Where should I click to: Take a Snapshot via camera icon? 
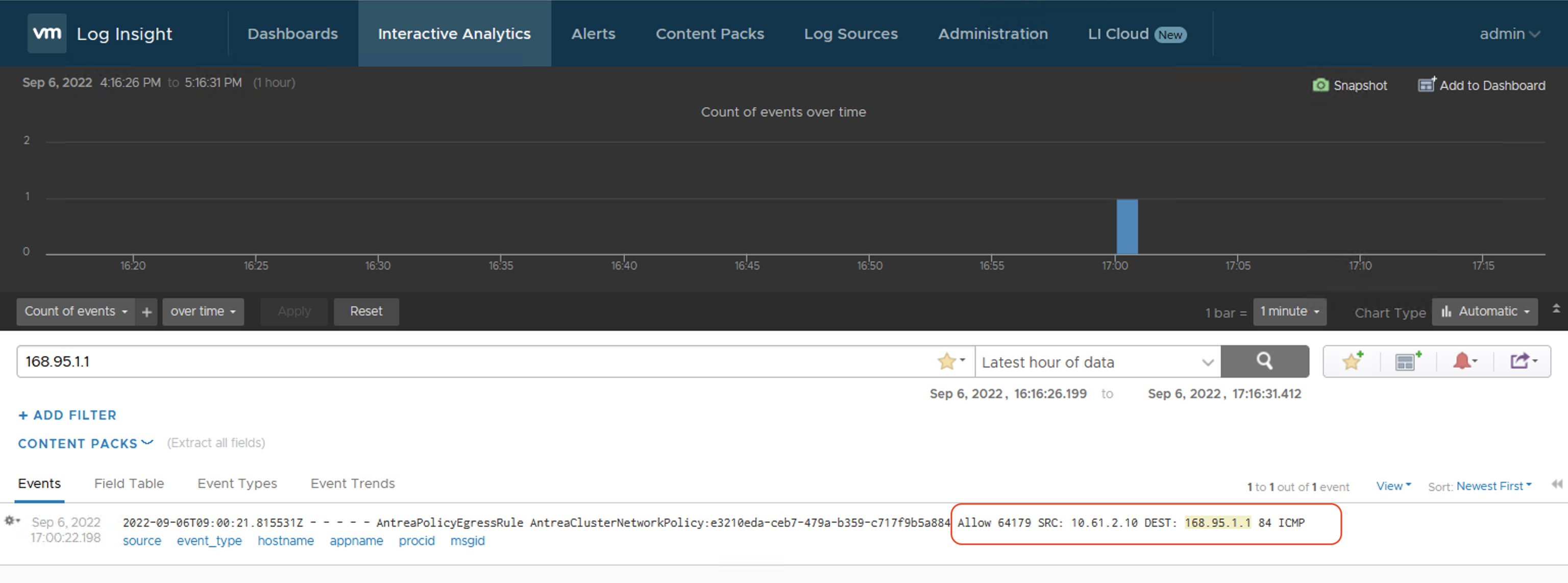tap(1320, 85)
